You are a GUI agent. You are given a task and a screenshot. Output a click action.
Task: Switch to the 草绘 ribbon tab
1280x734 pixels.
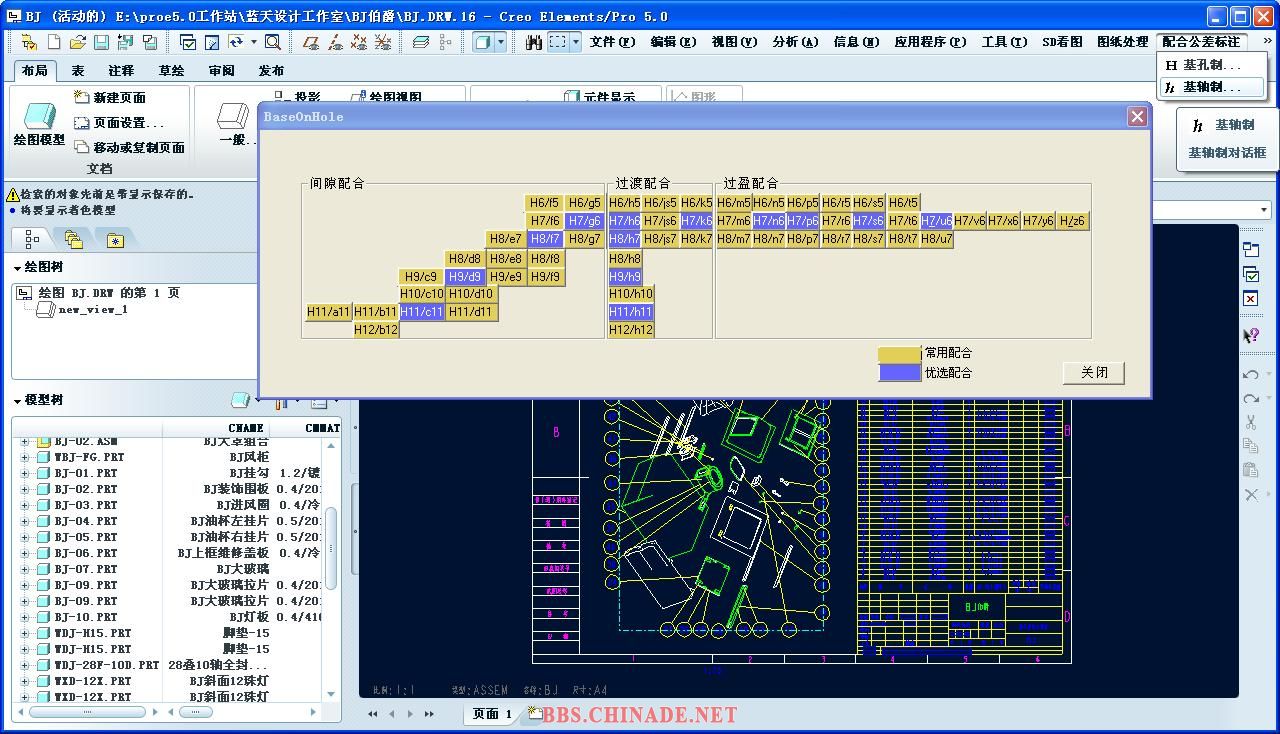pyautogui.click(x=171, y=71)
